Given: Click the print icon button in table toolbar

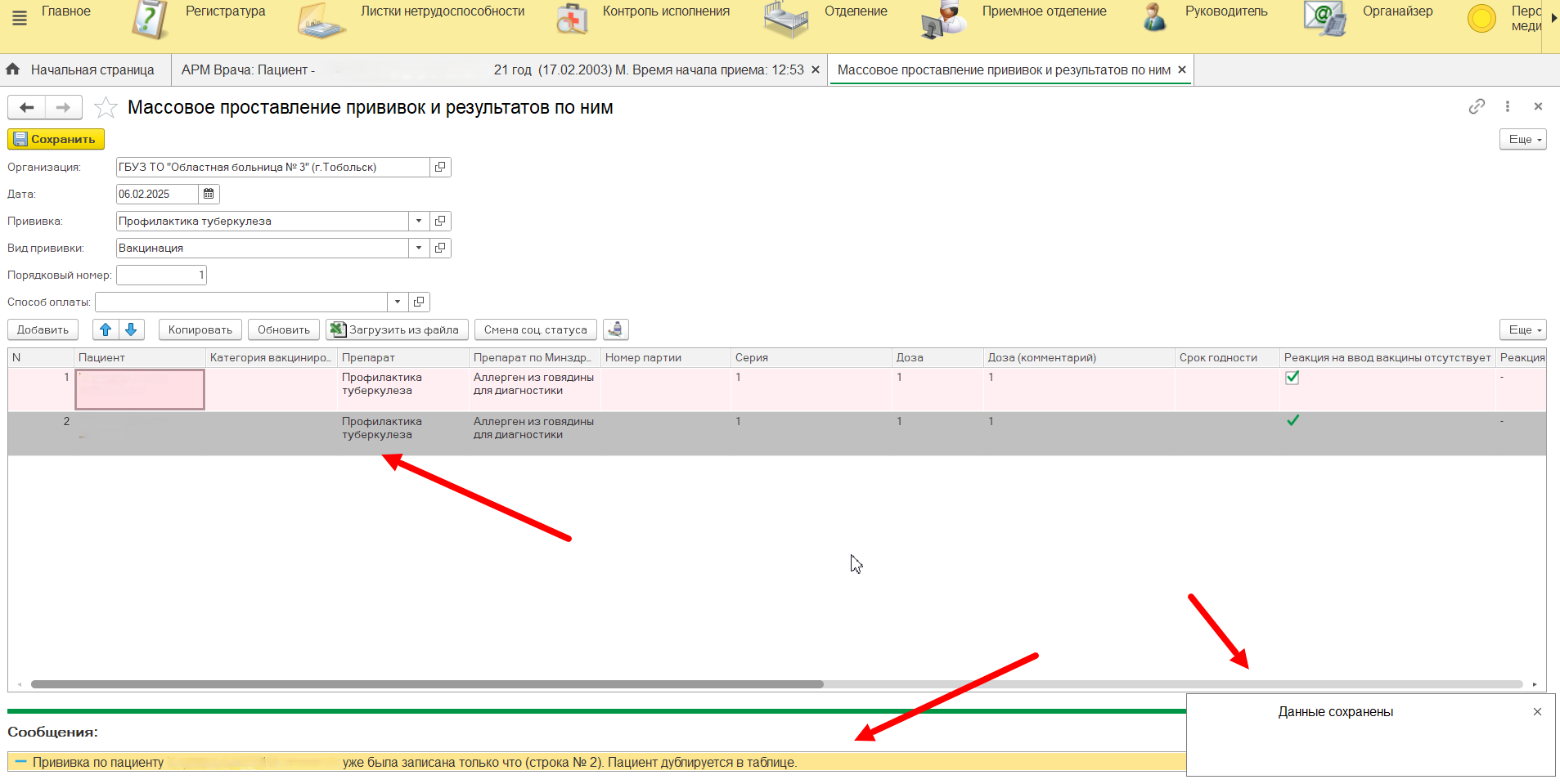Looking at the screenshot, I should (x=615, y=329).
